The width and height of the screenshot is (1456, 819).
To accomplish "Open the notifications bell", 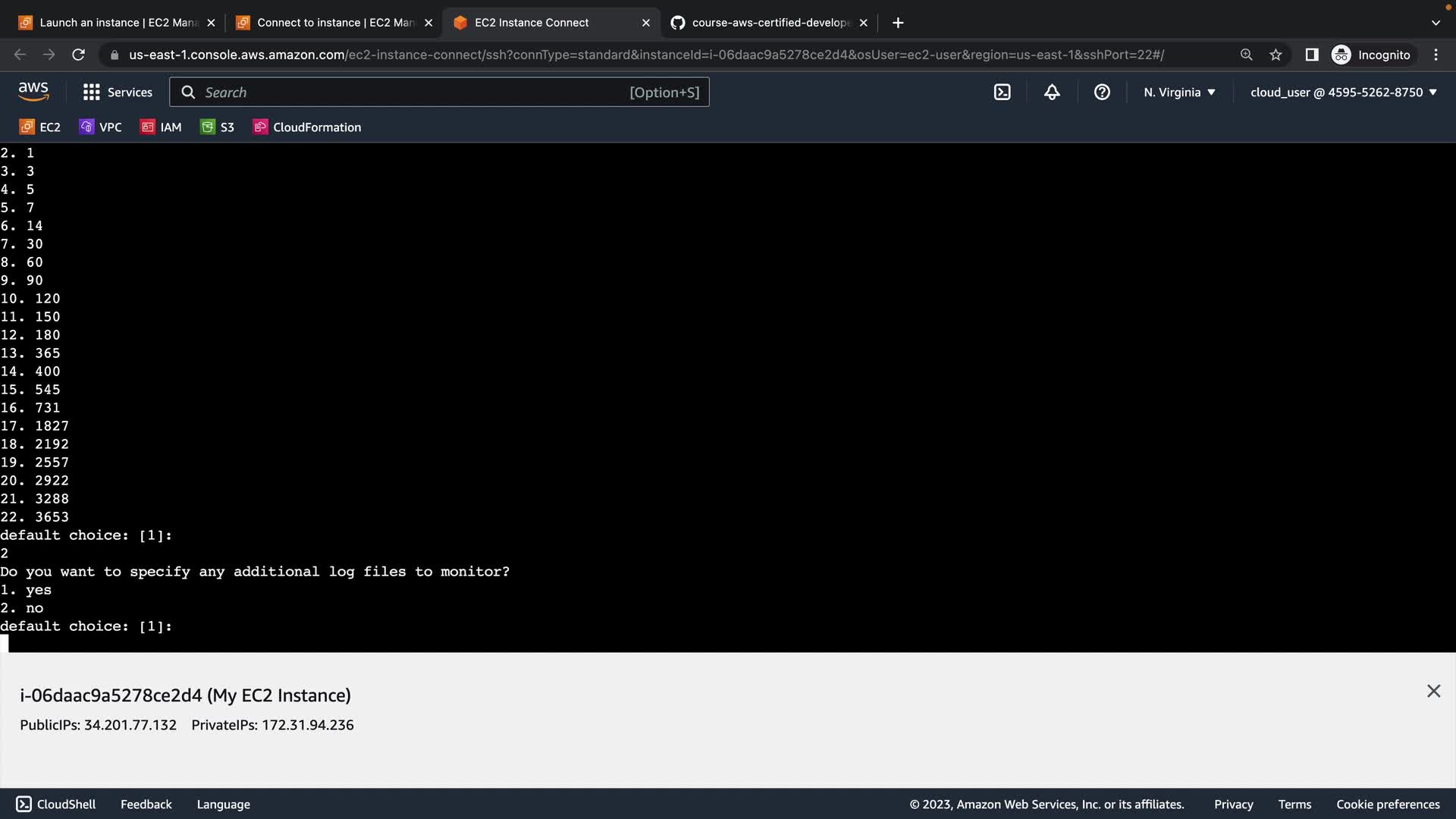I will 1052,93.
